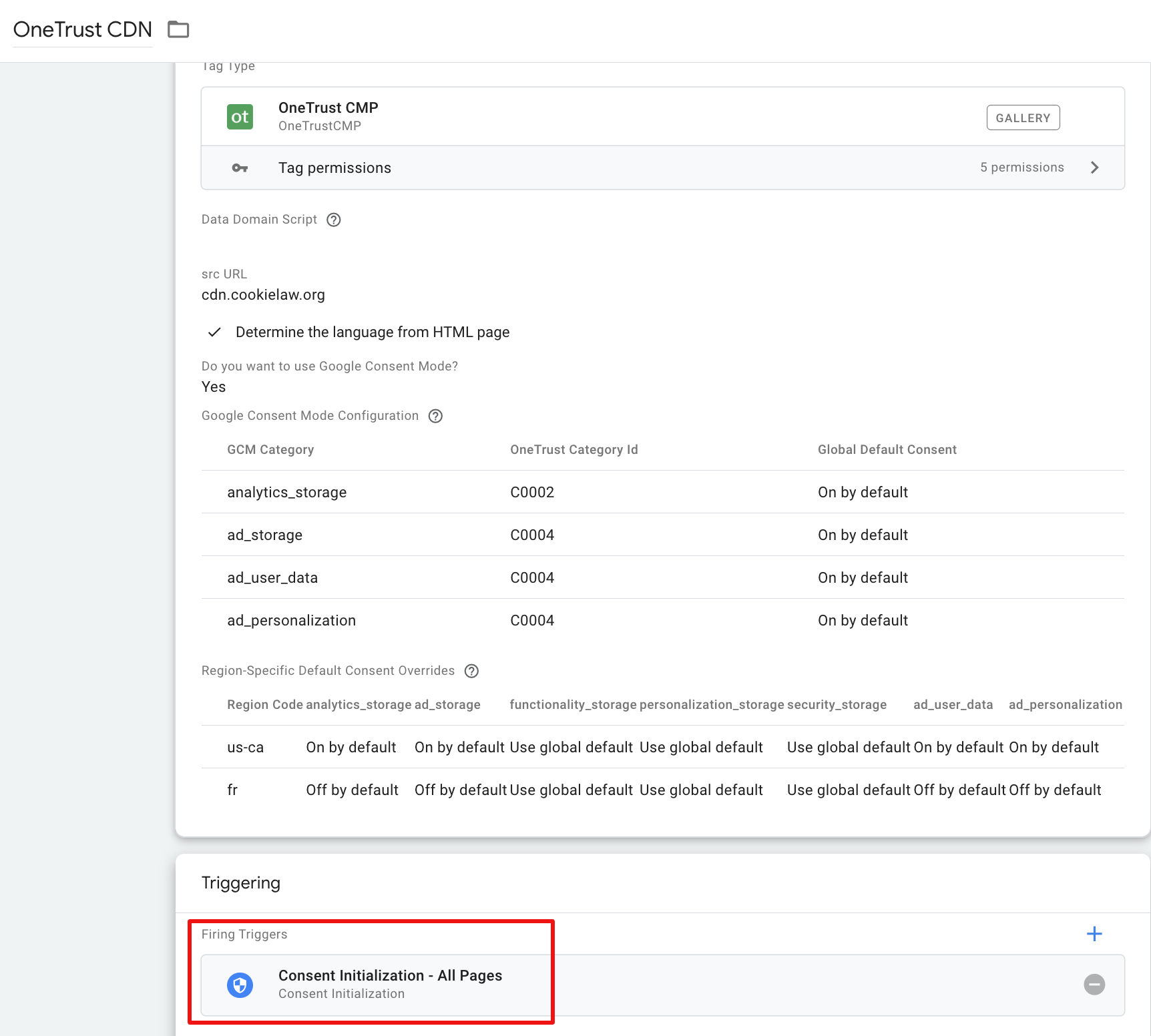Click the Google Consent Mode Configuration help icon
1151x1036 pixels.
coord(435,415)
